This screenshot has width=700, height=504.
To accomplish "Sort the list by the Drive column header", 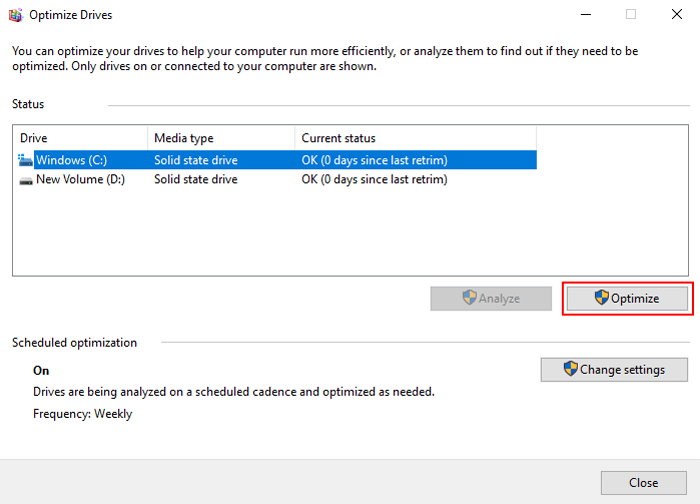I will (x=80, y=138).
